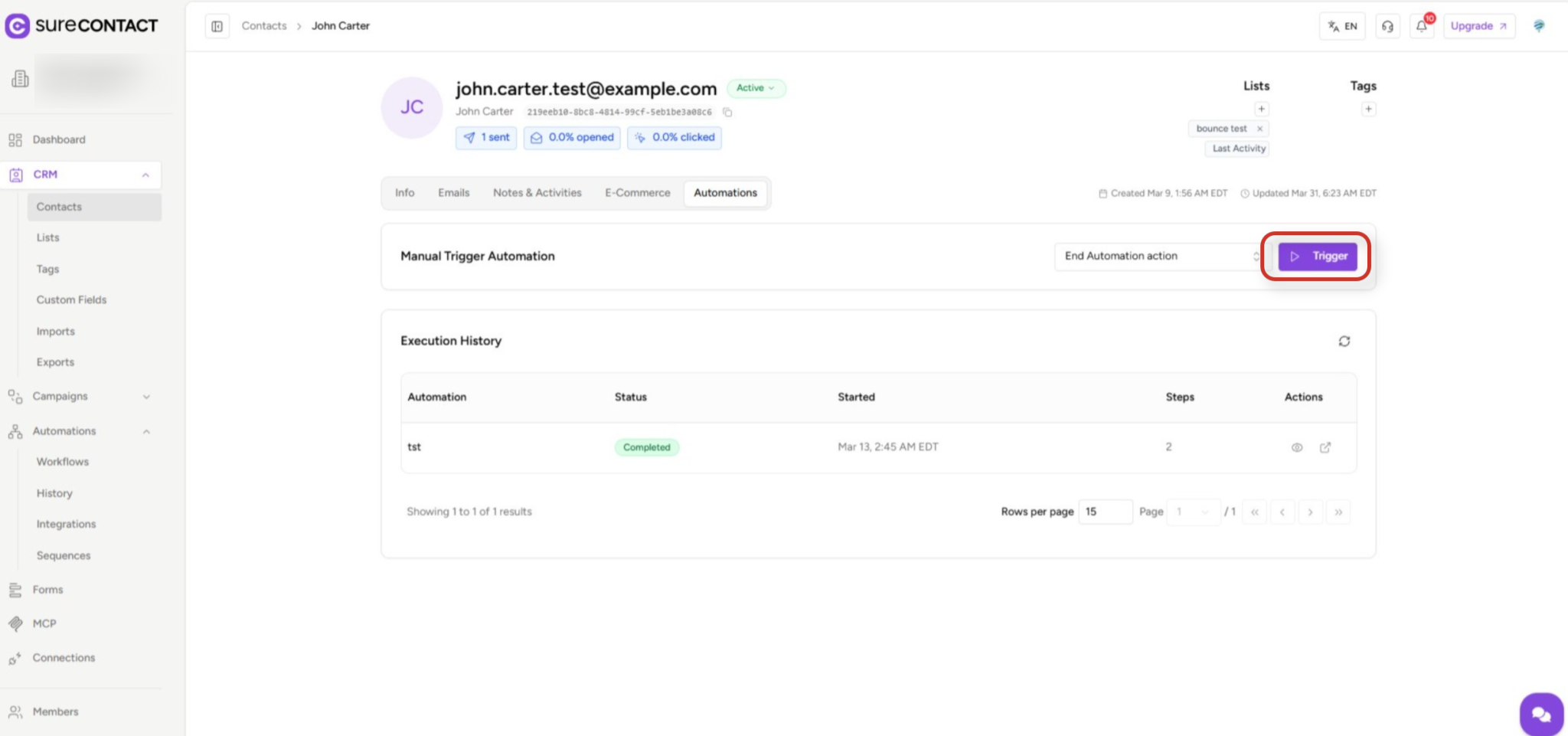Click the SureContact logo
Image resolution: width=1568 pixels, height=736 pixels.
[x=82, y=25]
